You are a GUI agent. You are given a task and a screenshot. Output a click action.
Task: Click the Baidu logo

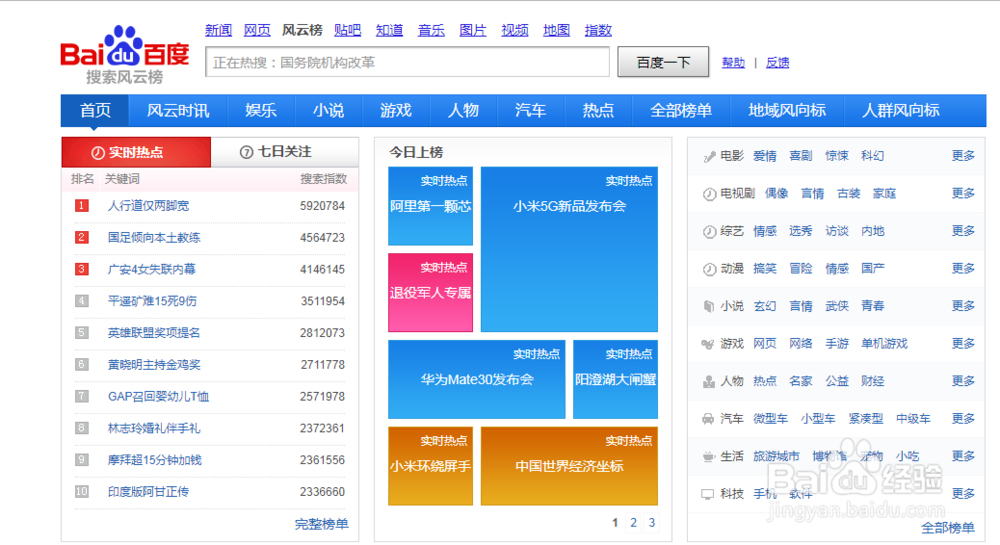pos(125,55)
